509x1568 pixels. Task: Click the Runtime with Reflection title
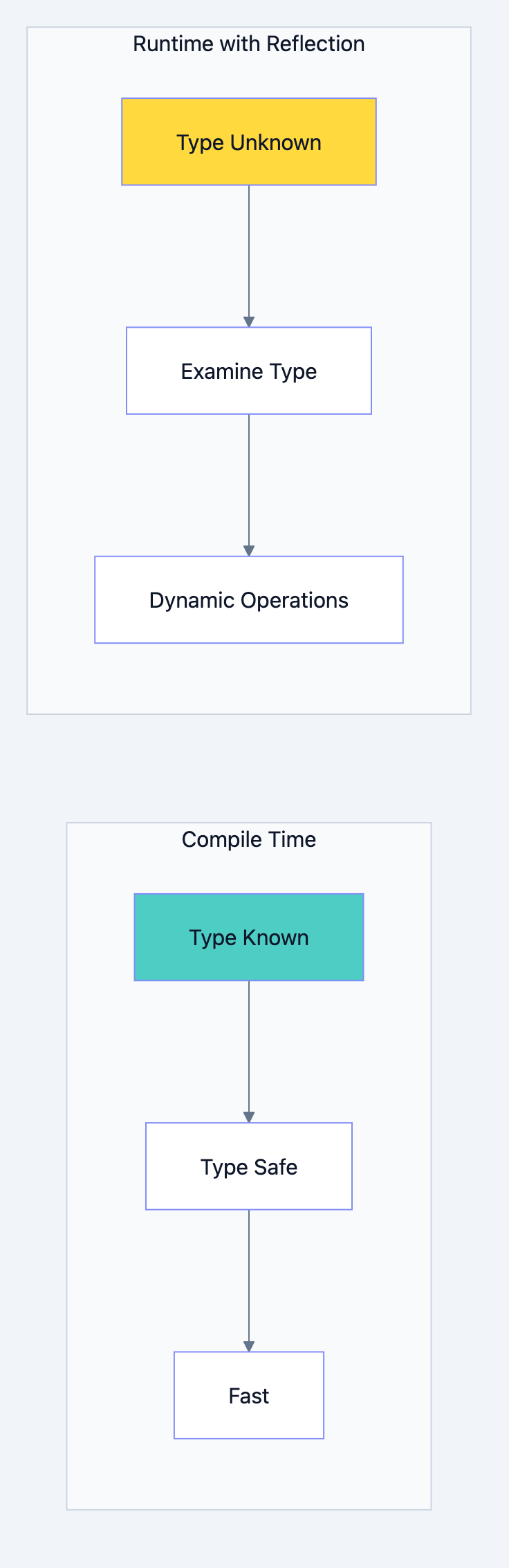point(249,44)
